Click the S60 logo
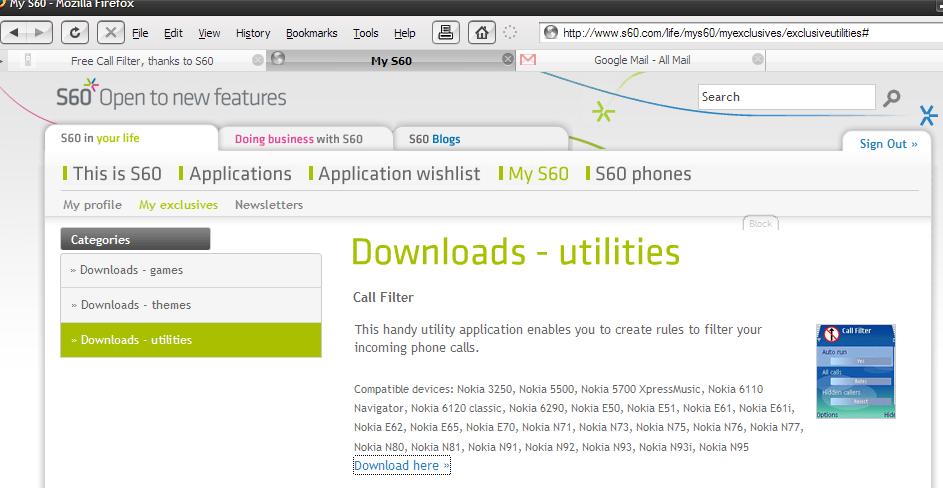Screen dimensions: 943x488 (x=76, y=96)
